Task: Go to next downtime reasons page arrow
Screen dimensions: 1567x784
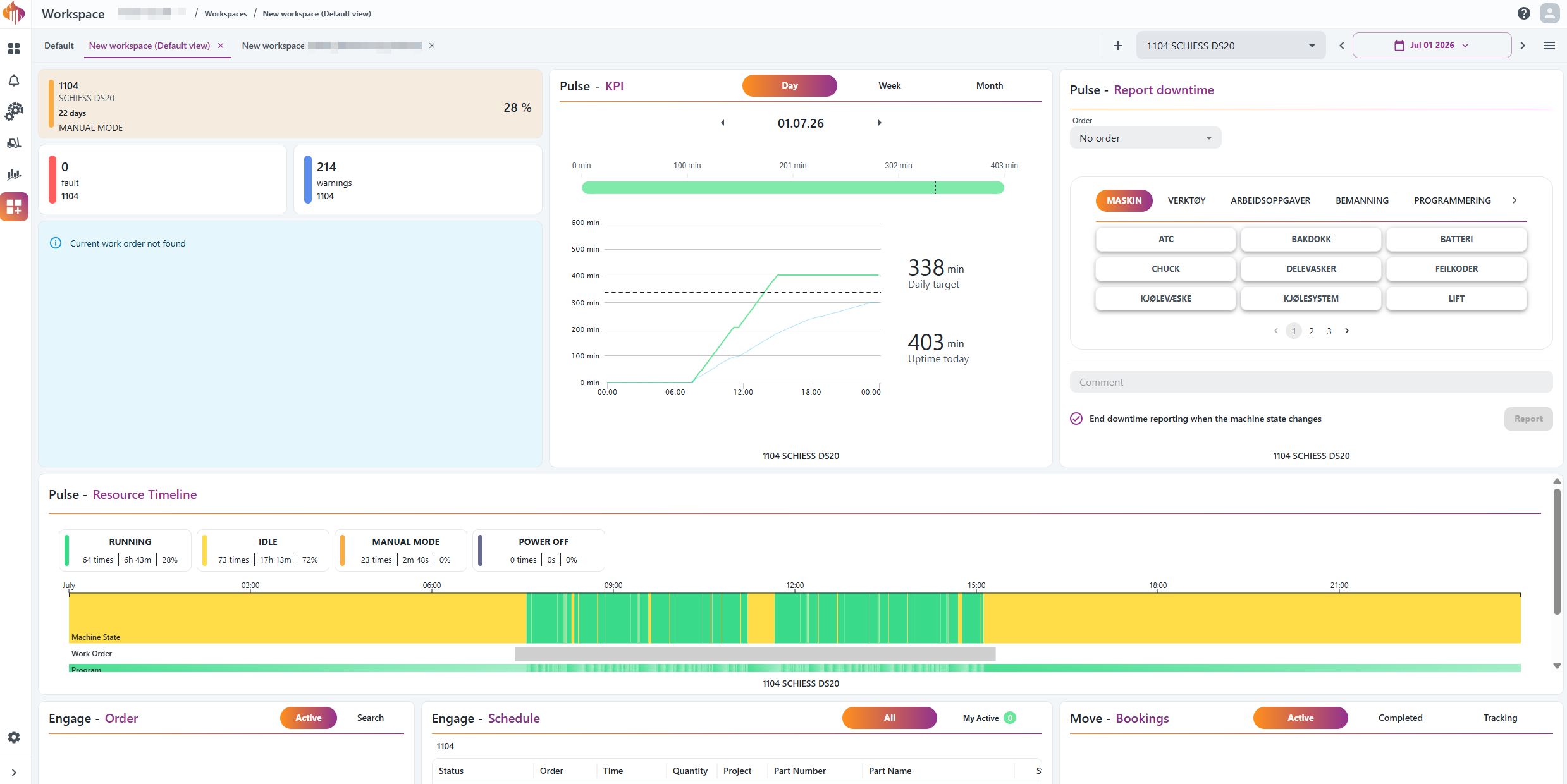Action: (1347, 331)
